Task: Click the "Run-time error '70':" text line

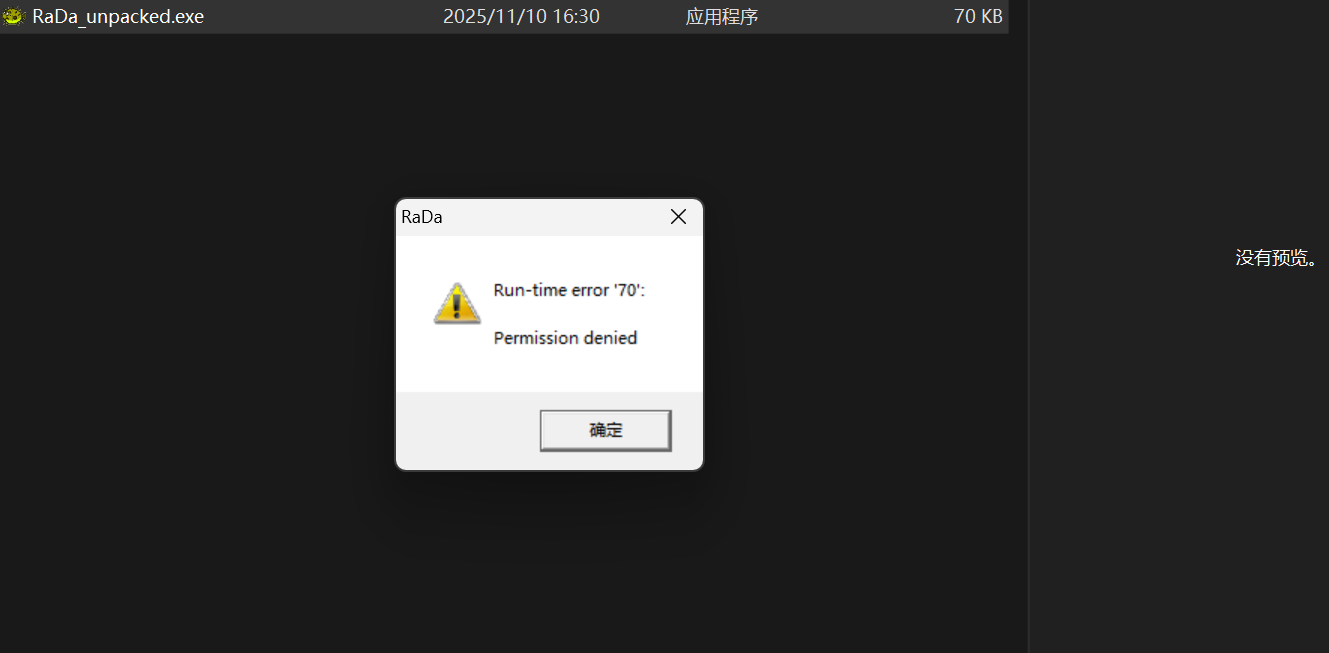Action: coord(570,290)
